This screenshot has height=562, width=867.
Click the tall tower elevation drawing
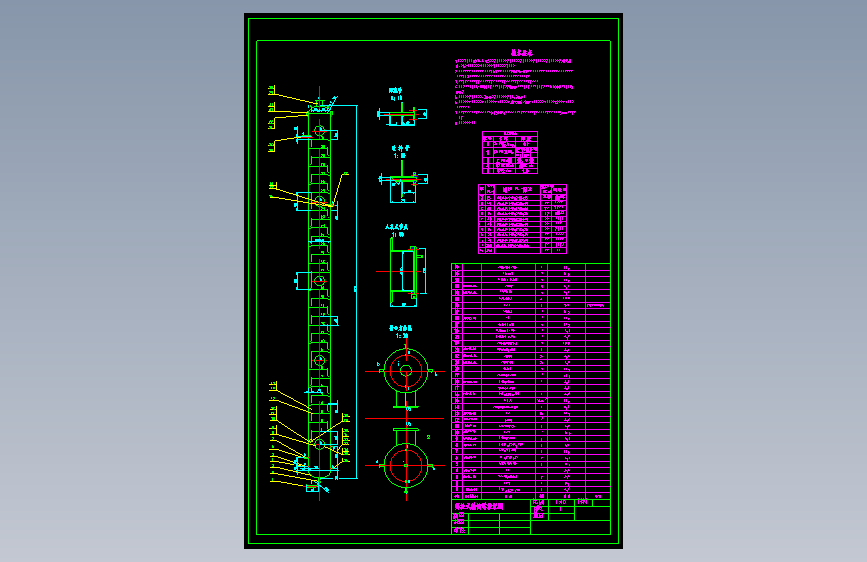[x=319, y=293]
